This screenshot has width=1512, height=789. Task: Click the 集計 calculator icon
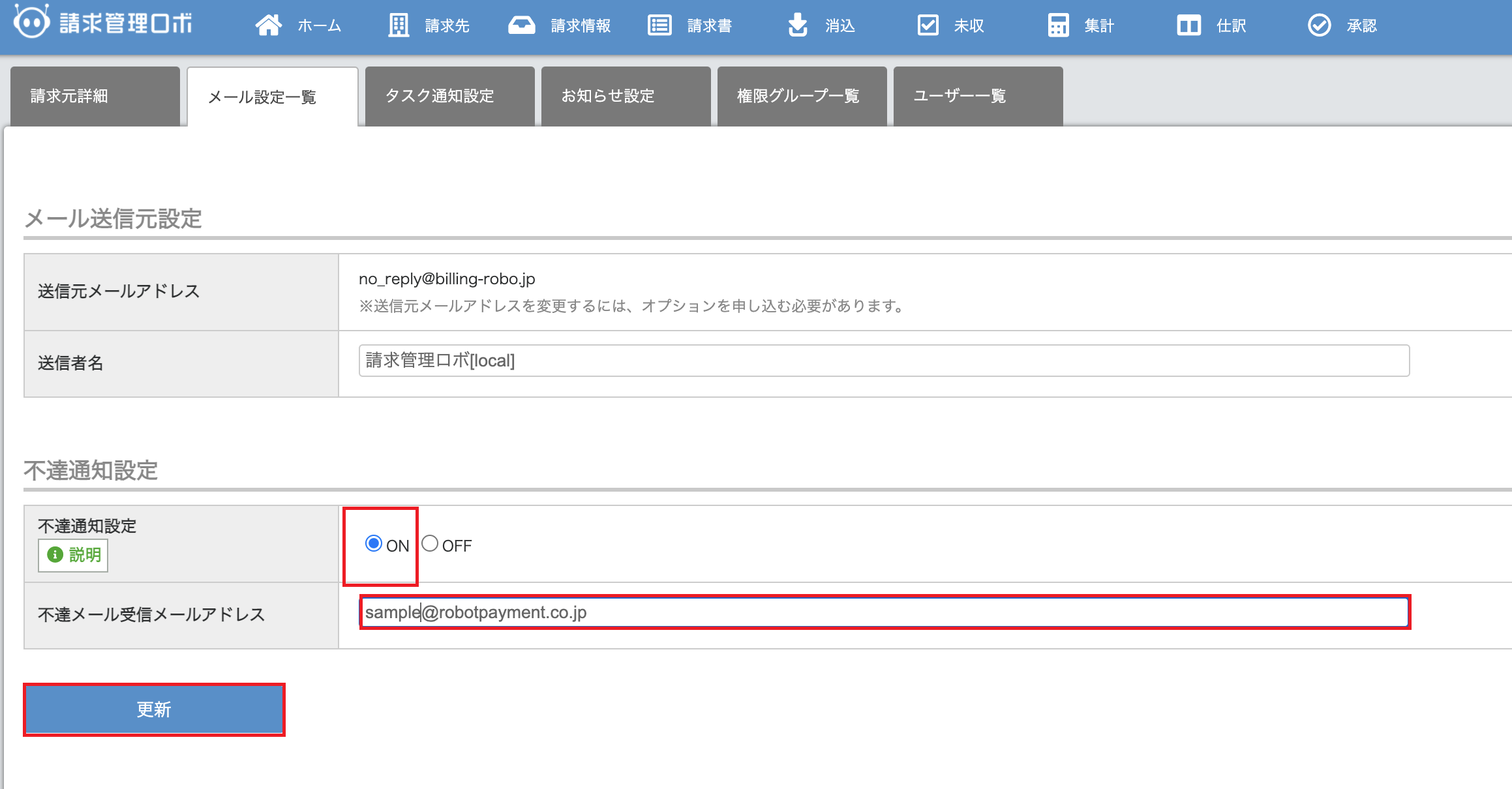tap(1058, 25)
